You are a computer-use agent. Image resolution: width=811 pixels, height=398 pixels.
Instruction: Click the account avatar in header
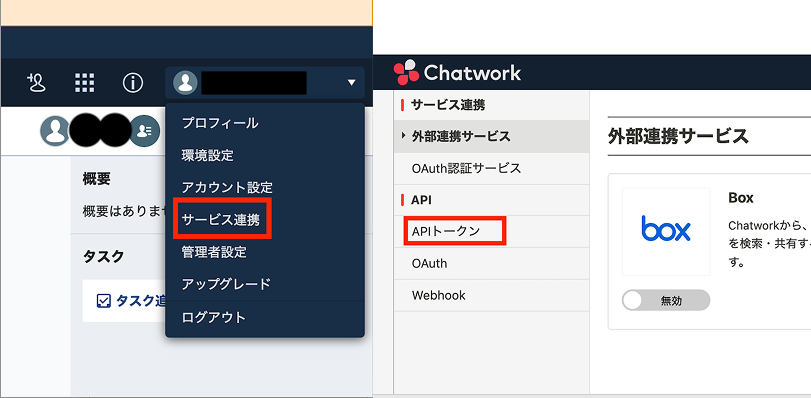[185, 83]
